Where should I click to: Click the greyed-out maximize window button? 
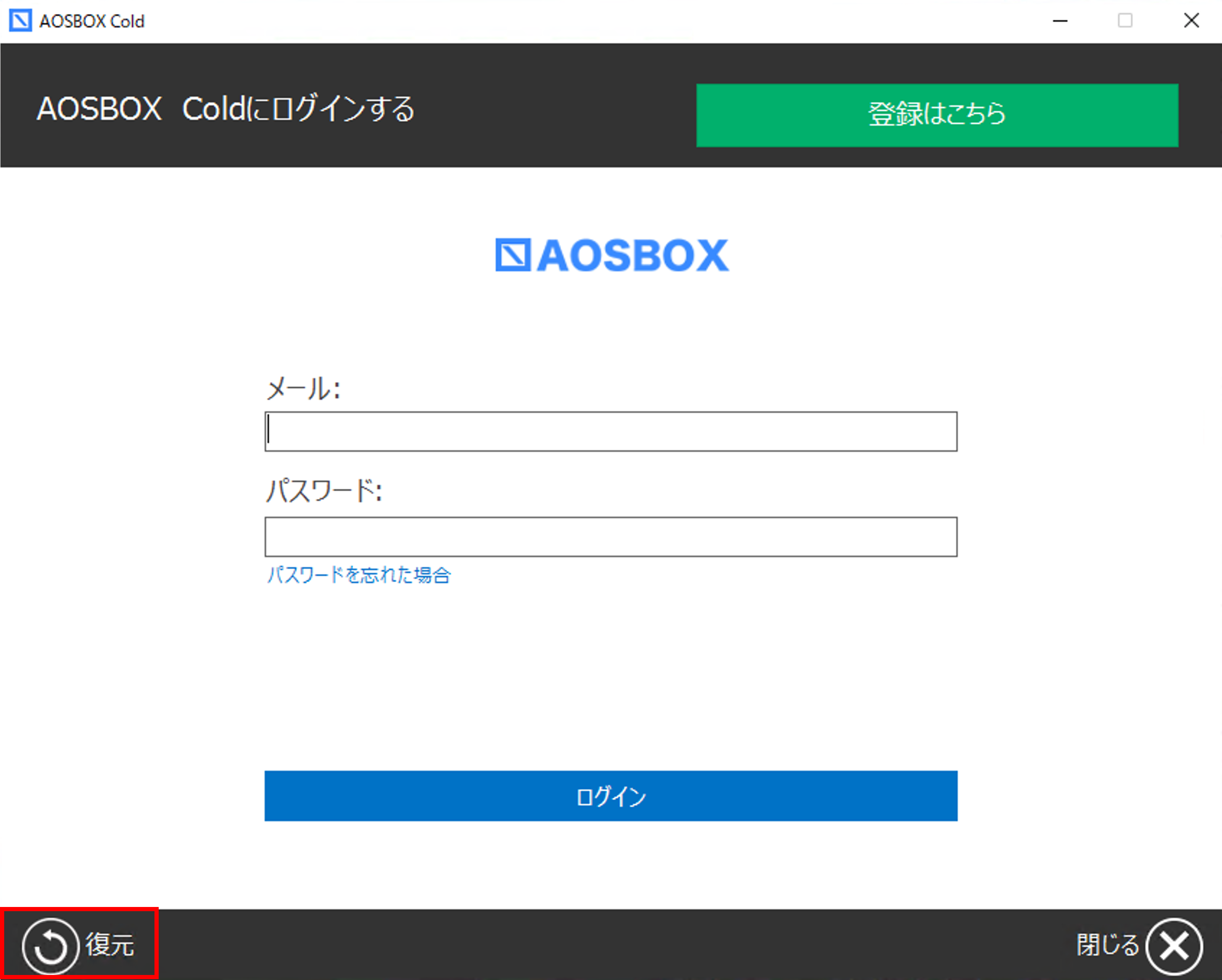(x=1125, y=21)
